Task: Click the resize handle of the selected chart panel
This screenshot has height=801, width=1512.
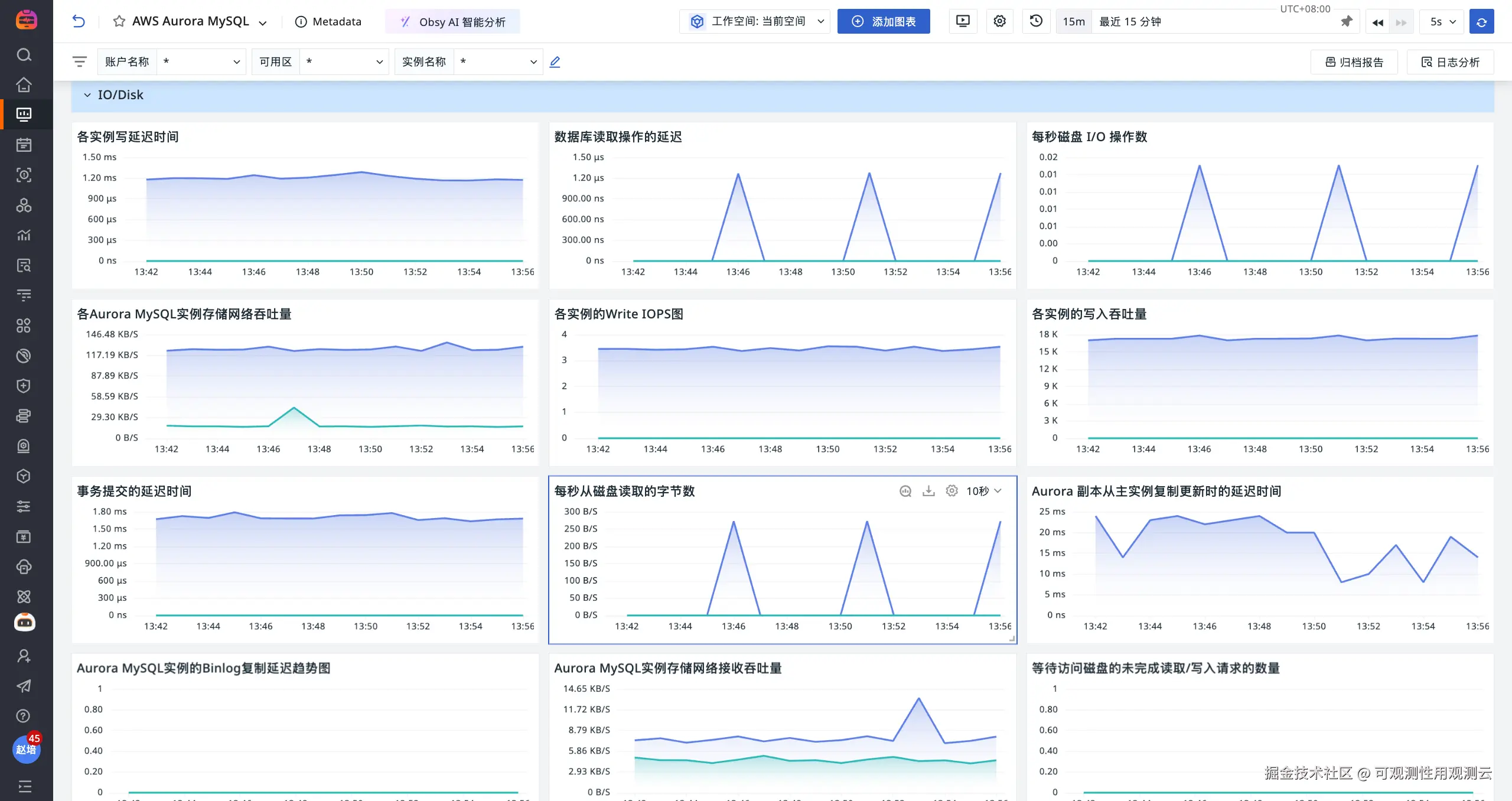Action: pyautogui.click(x=1012, y=639)
